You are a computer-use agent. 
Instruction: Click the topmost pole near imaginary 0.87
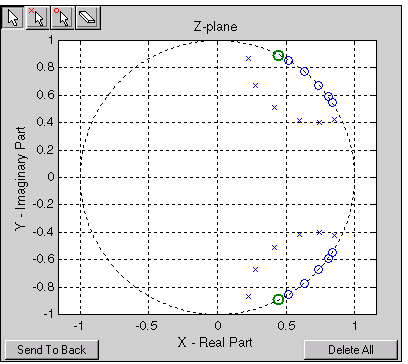(x=248, y=59)
